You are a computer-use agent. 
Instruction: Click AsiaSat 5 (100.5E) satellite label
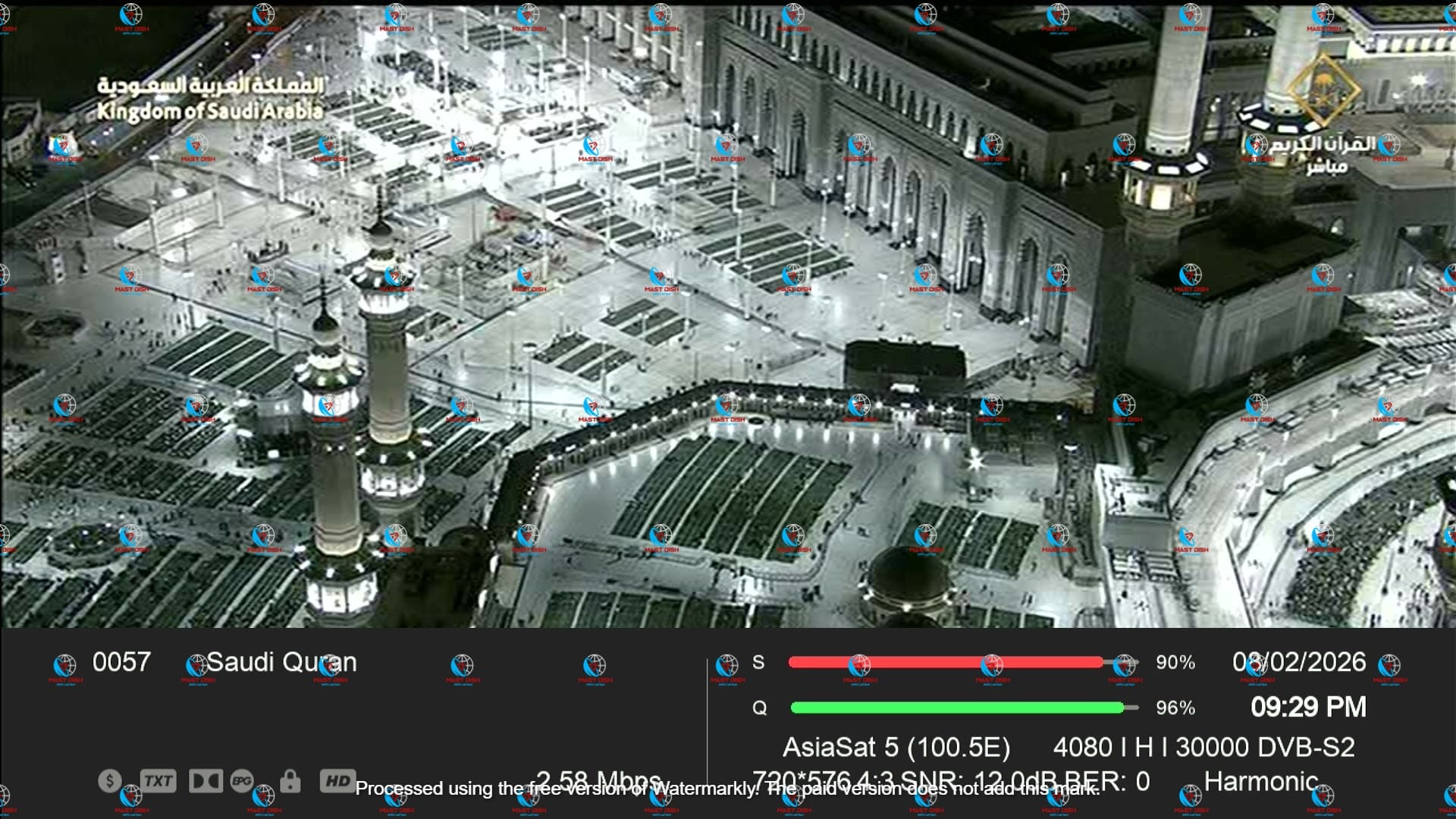point(896,748)
